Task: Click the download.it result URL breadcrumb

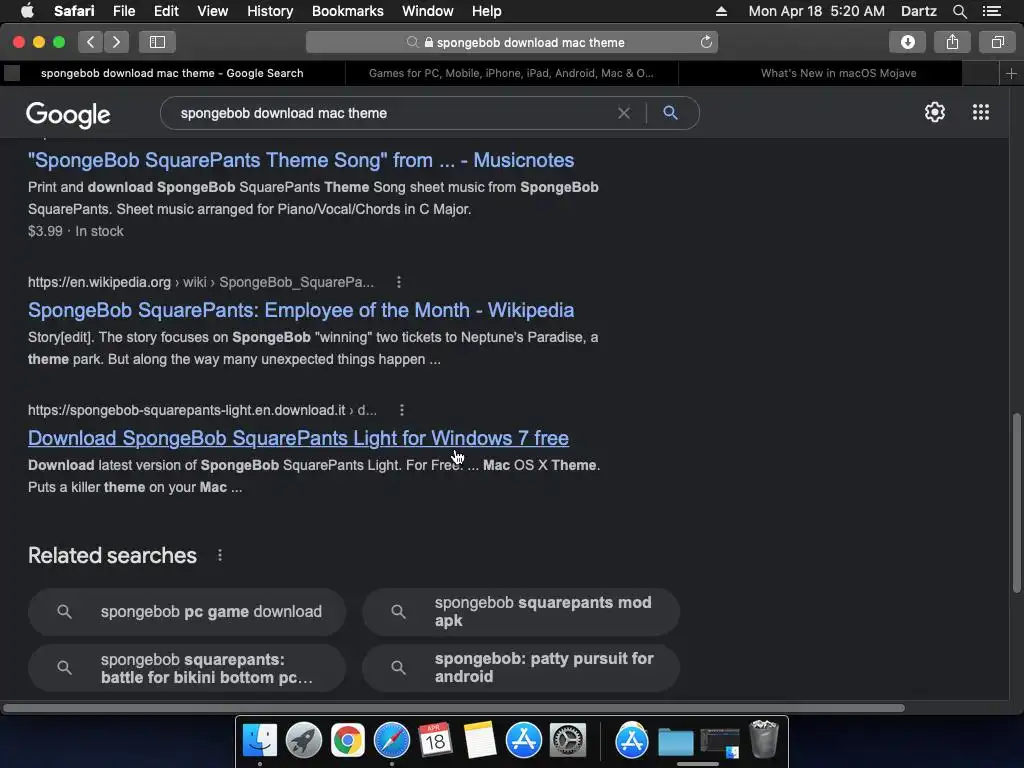Action: (202, 410)
